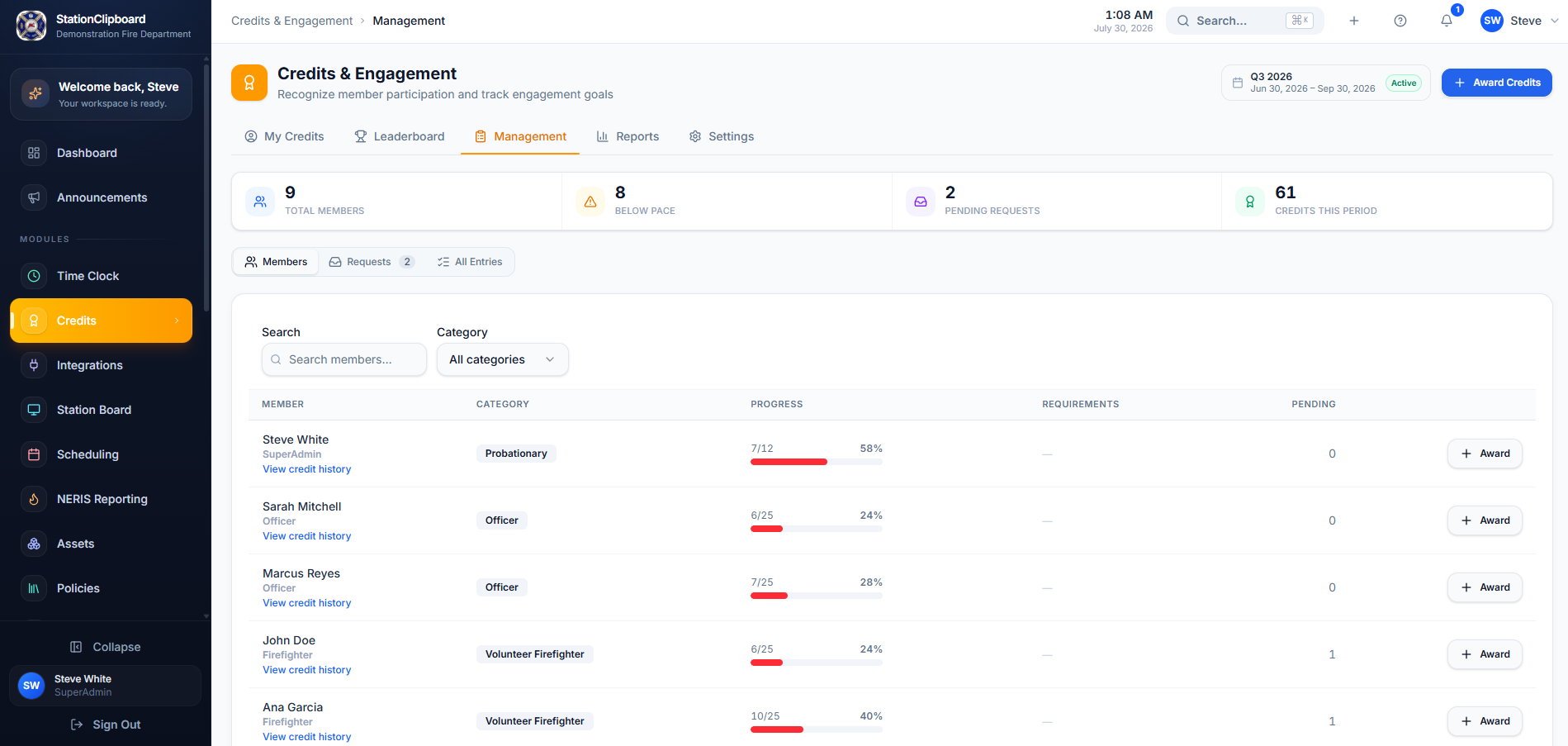Open the Settings tab

click(x=722, y=136)
